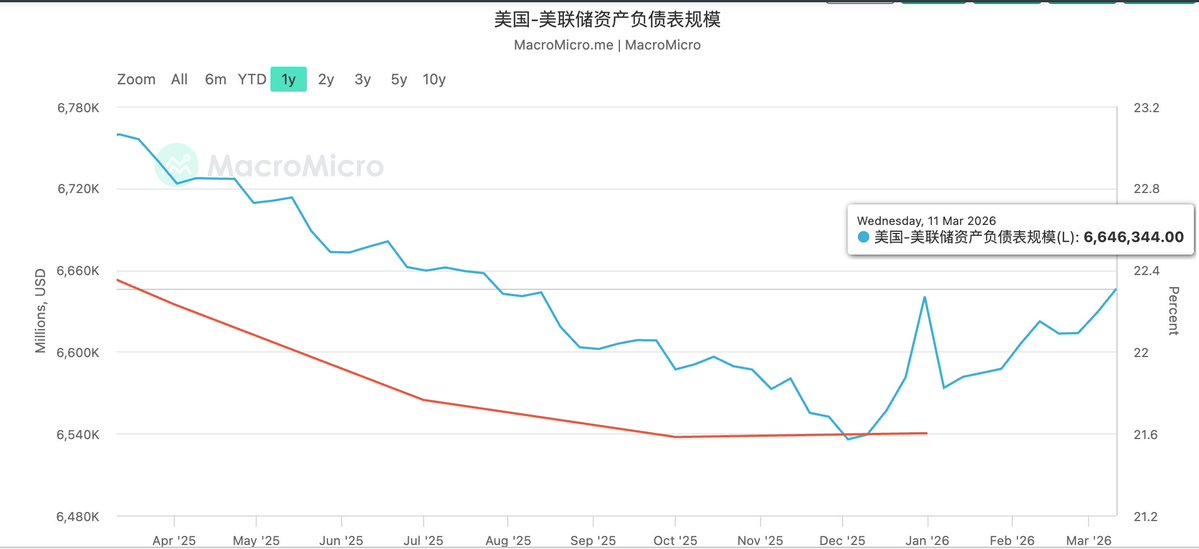
Task: Click the 6,480K left axis label
Action: [x=79, y=517]
